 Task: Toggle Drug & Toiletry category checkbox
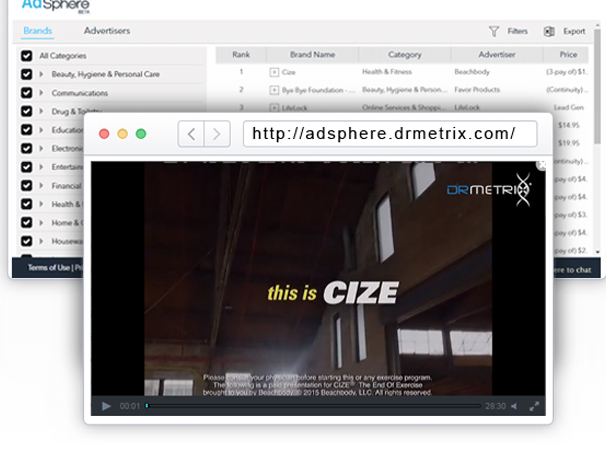(27, 111)
